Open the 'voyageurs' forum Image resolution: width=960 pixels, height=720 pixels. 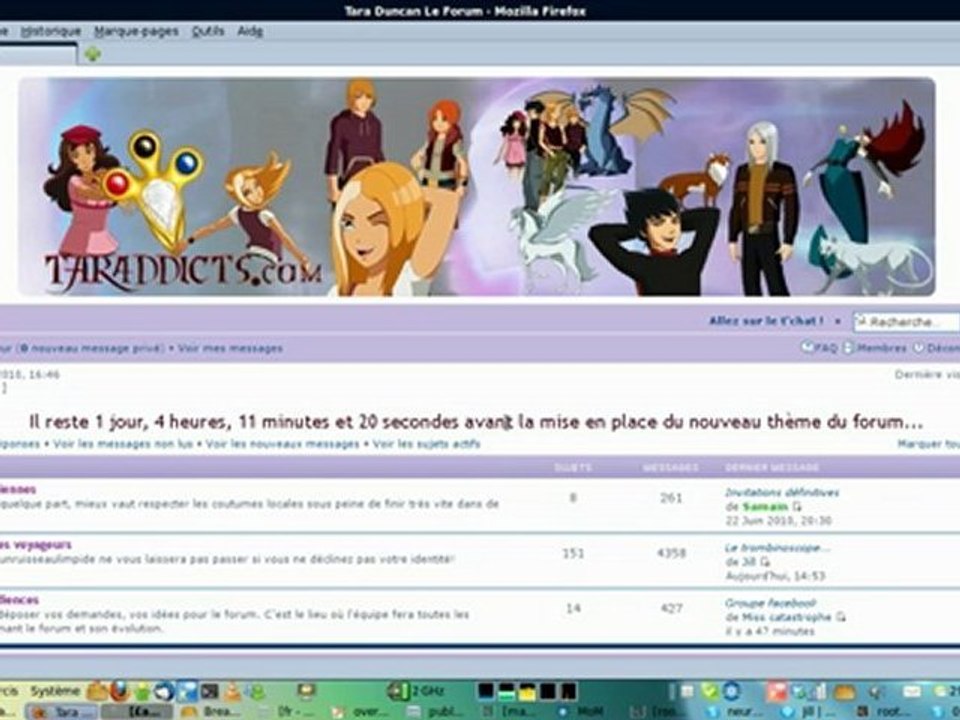pyautogui.click(x=36, y=544)
